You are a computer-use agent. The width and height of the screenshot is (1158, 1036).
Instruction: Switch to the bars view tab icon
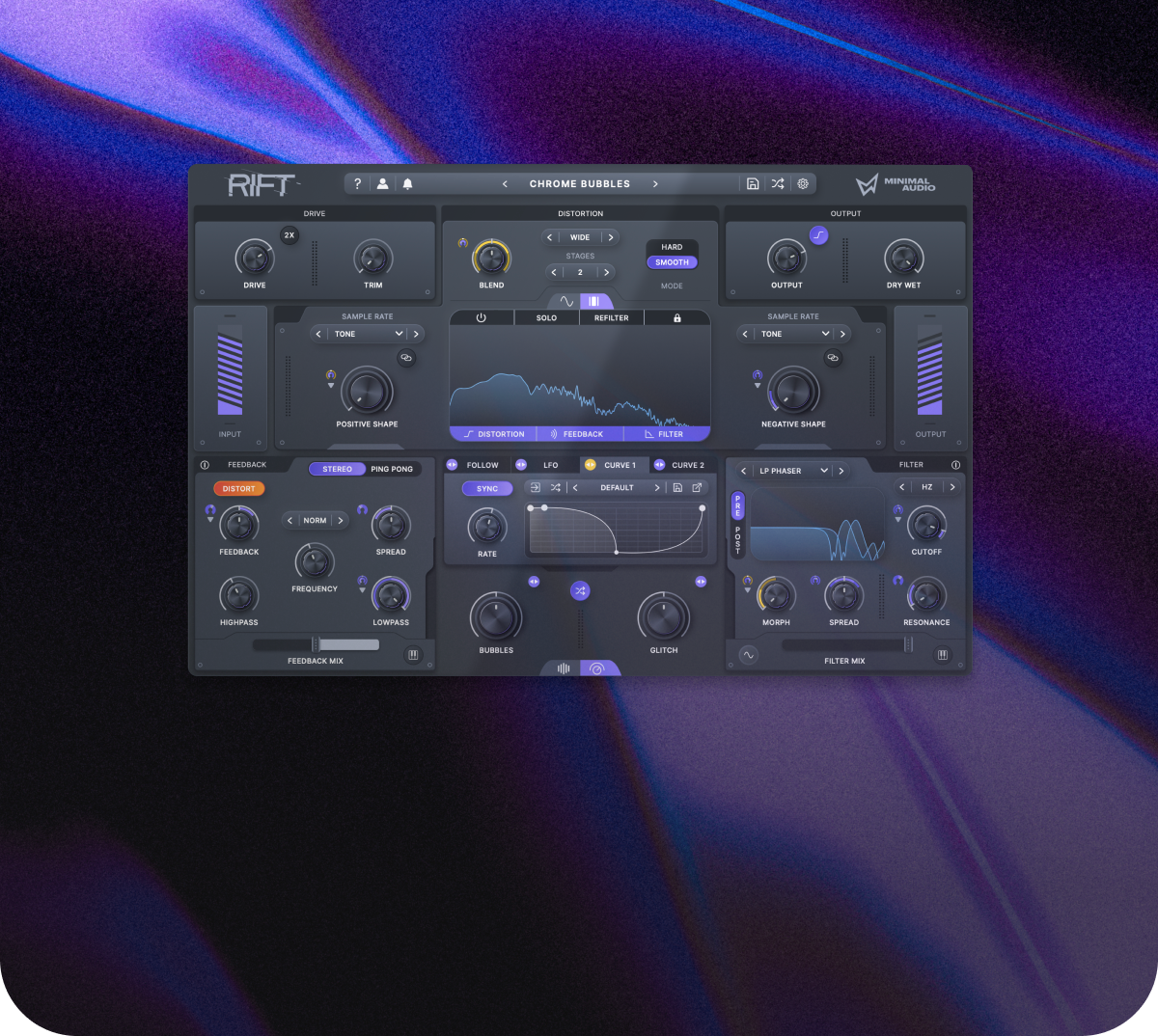pos(594,301)
